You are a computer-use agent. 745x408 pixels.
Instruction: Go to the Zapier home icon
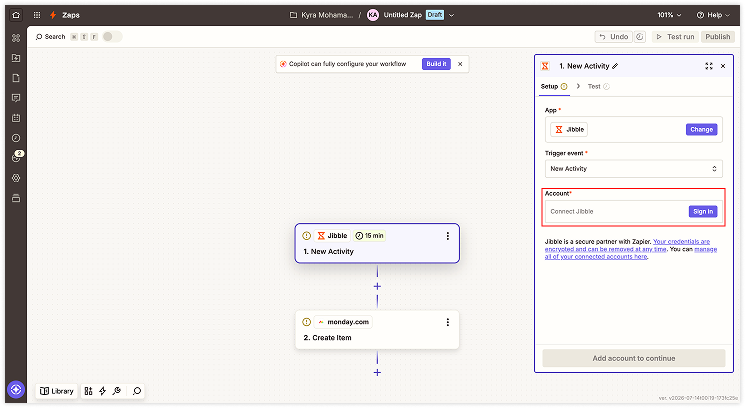pyautogui.click(x=16, y=15)
